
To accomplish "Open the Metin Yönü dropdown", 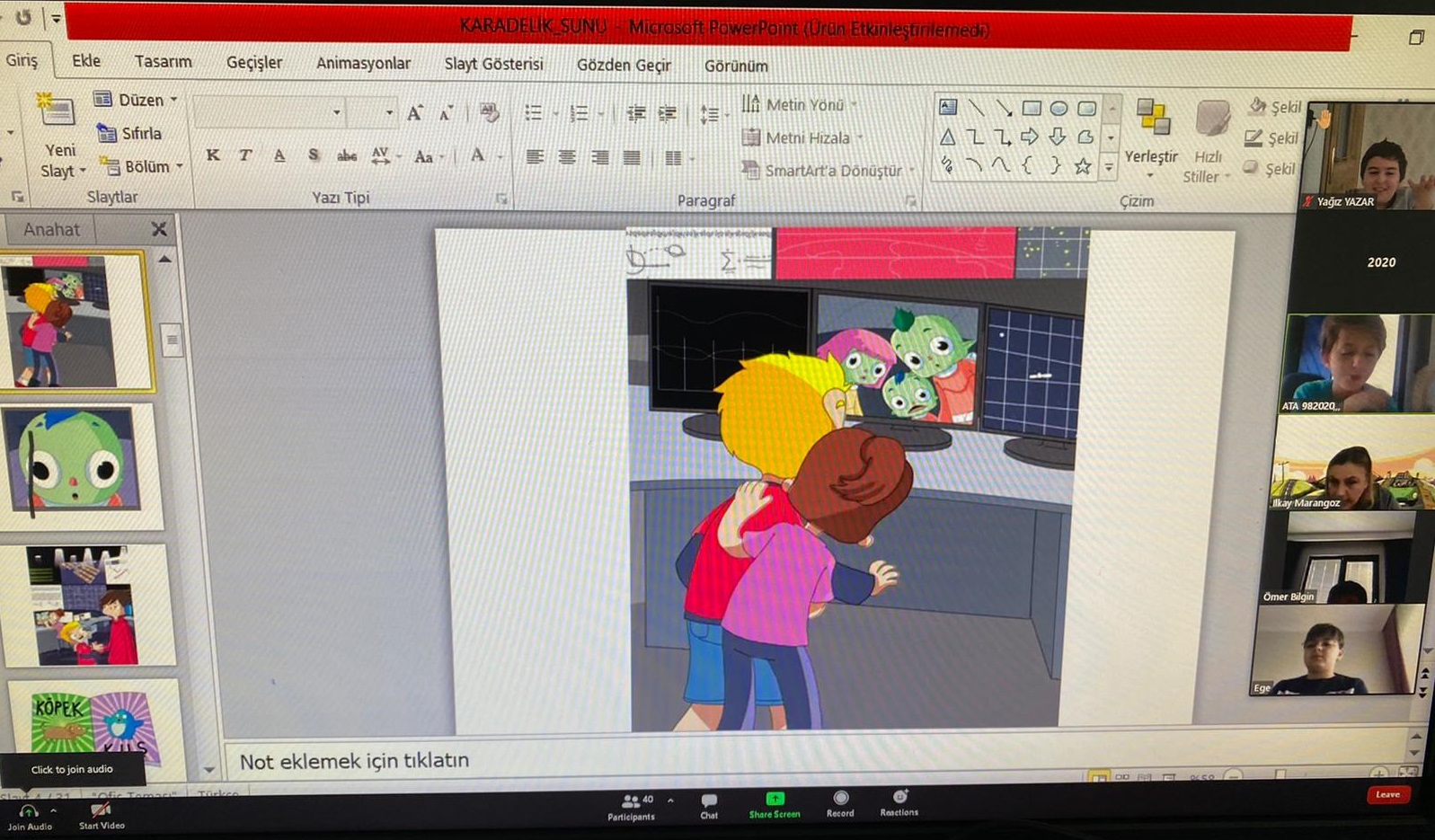I will point(799,104).
